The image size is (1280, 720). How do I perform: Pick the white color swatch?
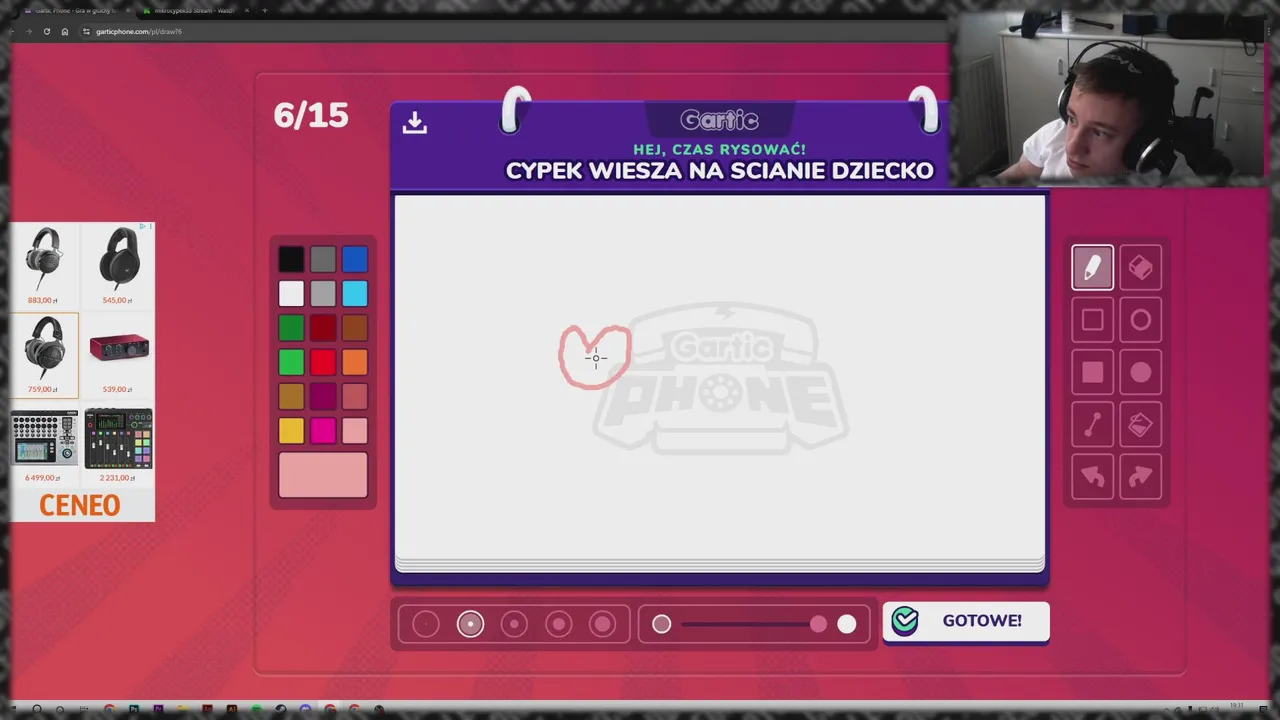click(291, 294)
